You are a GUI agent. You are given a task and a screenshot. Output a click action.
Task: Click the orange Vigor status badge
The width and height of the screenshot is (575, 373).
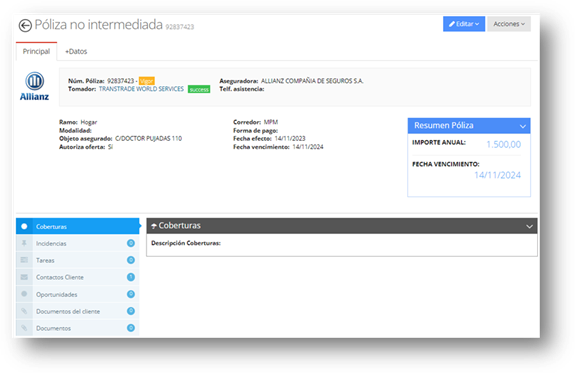[x=147, y=81]
